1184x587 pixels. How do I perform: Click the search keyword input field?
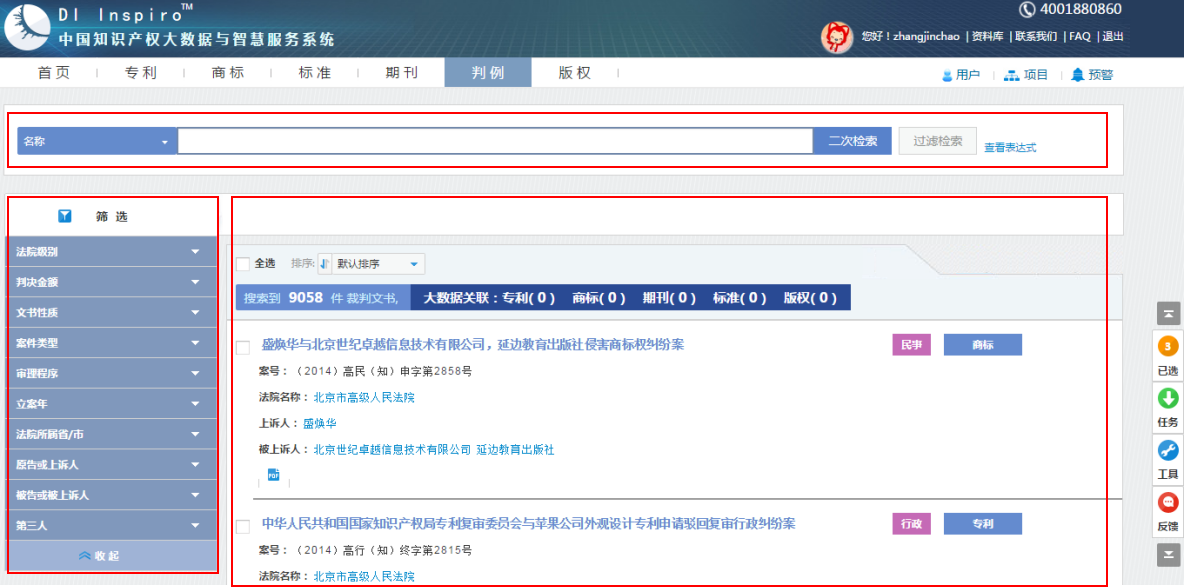pyautogui.click(x=495, y=141)
